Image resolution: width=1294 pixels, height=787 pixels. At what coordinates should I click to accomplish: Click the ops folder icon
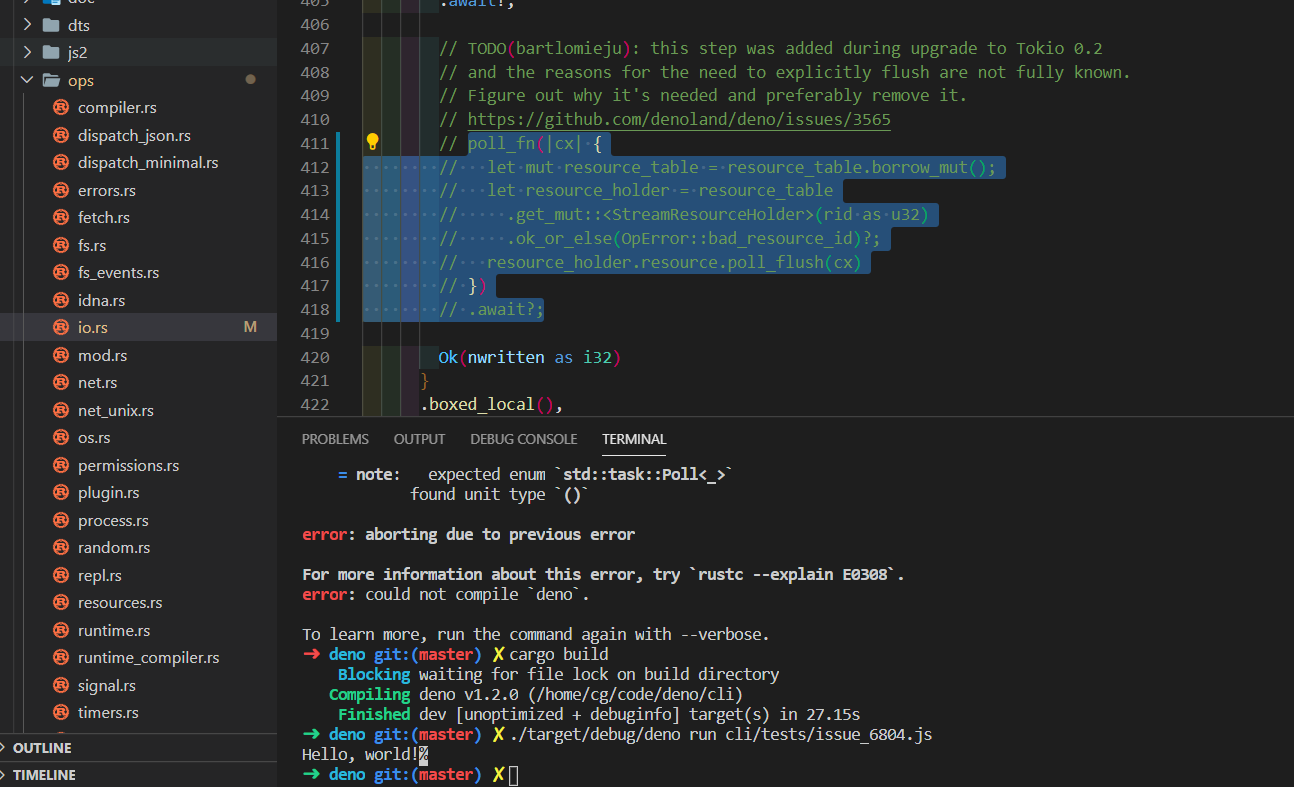tap(52, 80)
